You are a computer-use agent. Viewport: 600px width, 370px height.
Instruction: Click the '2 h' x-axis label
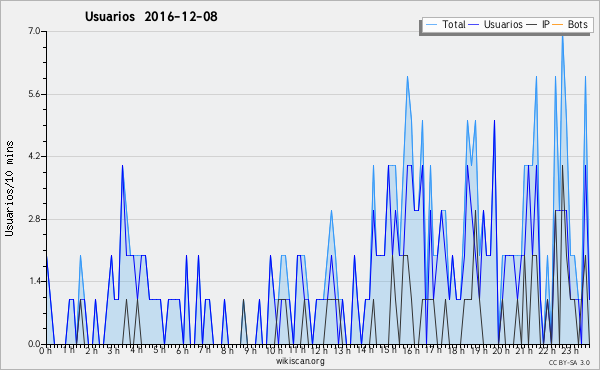click(x=91, y=350)
